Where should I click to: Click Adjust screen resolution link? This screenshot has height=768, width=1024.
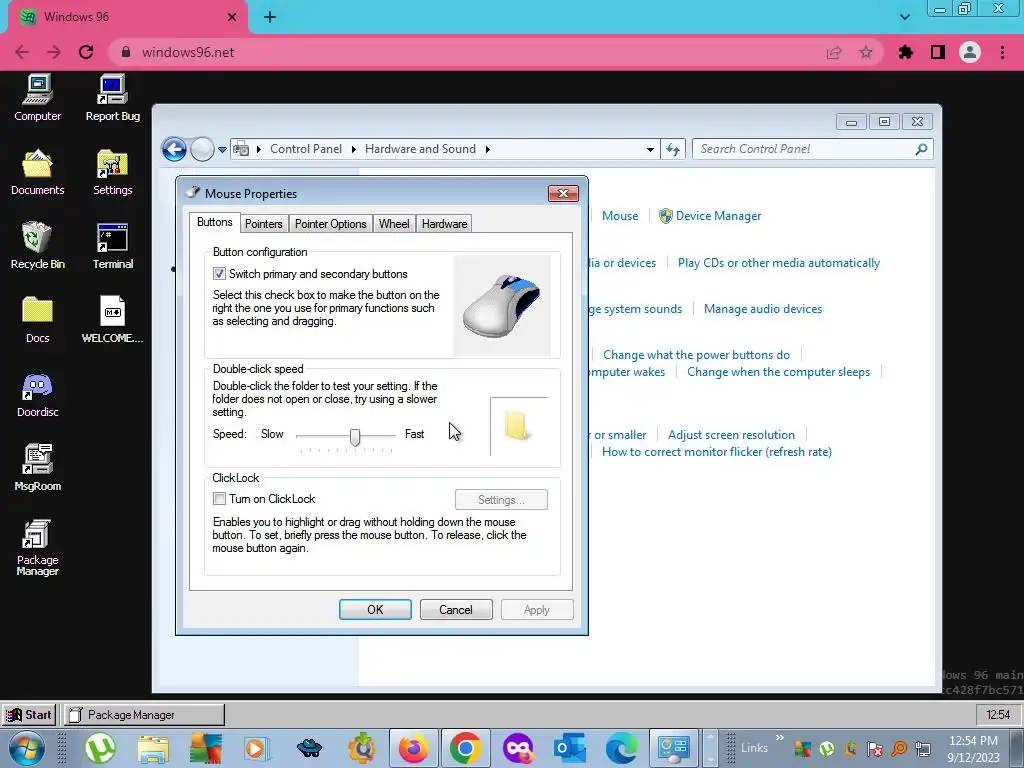731,435
